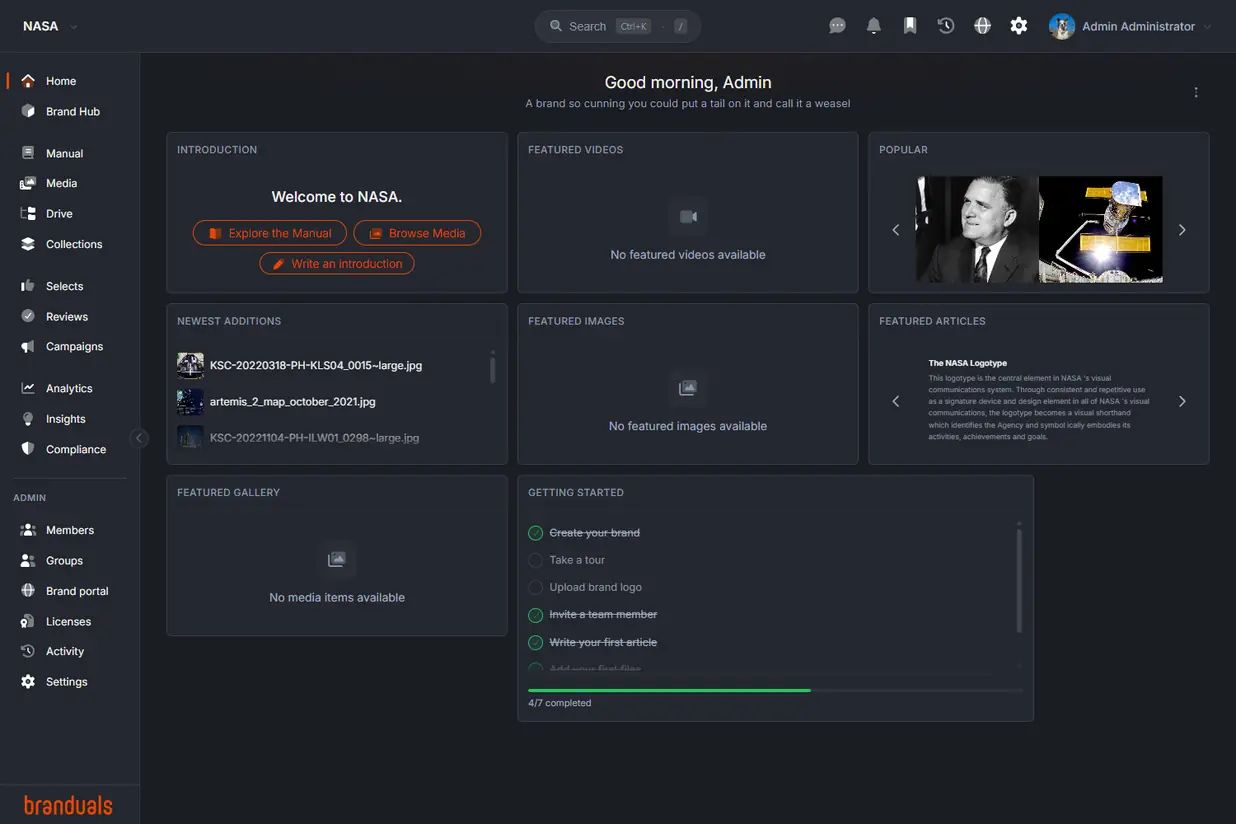
Task: Click the Browse Media button
Action: point(417,233)
